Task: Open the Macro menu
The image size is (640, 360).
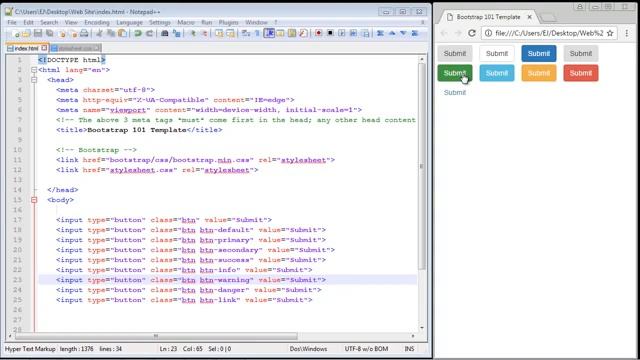Action: (x=186, y=22)
